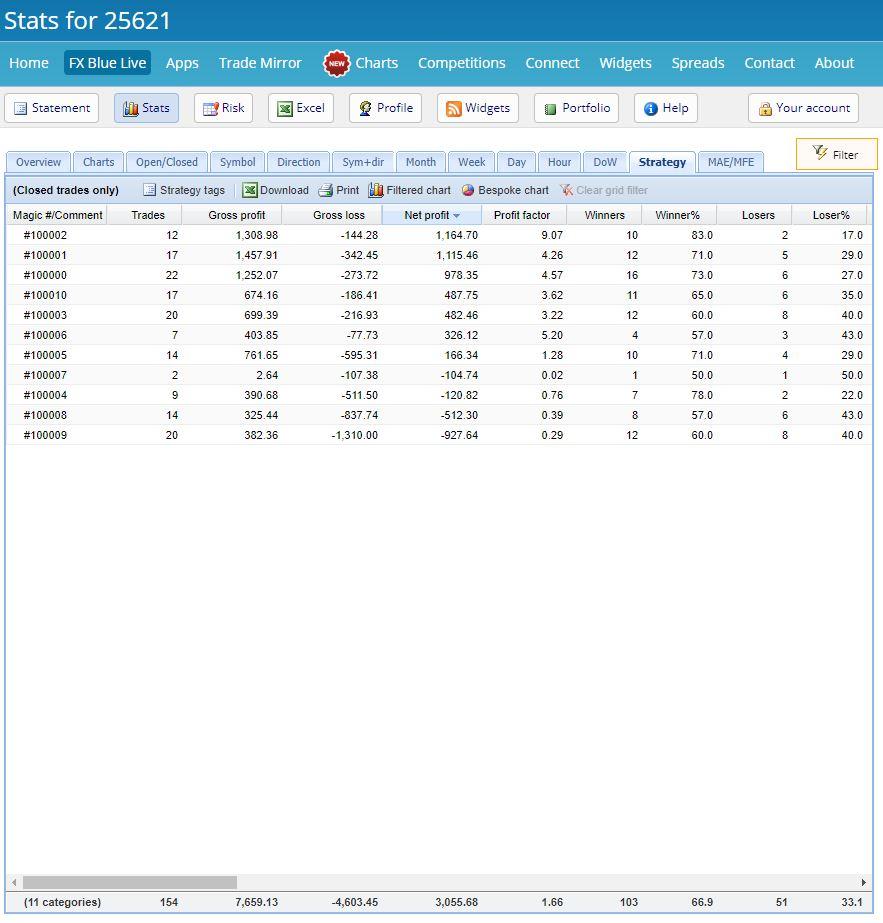Open the FX Blue Live menu

pos(107,63)
